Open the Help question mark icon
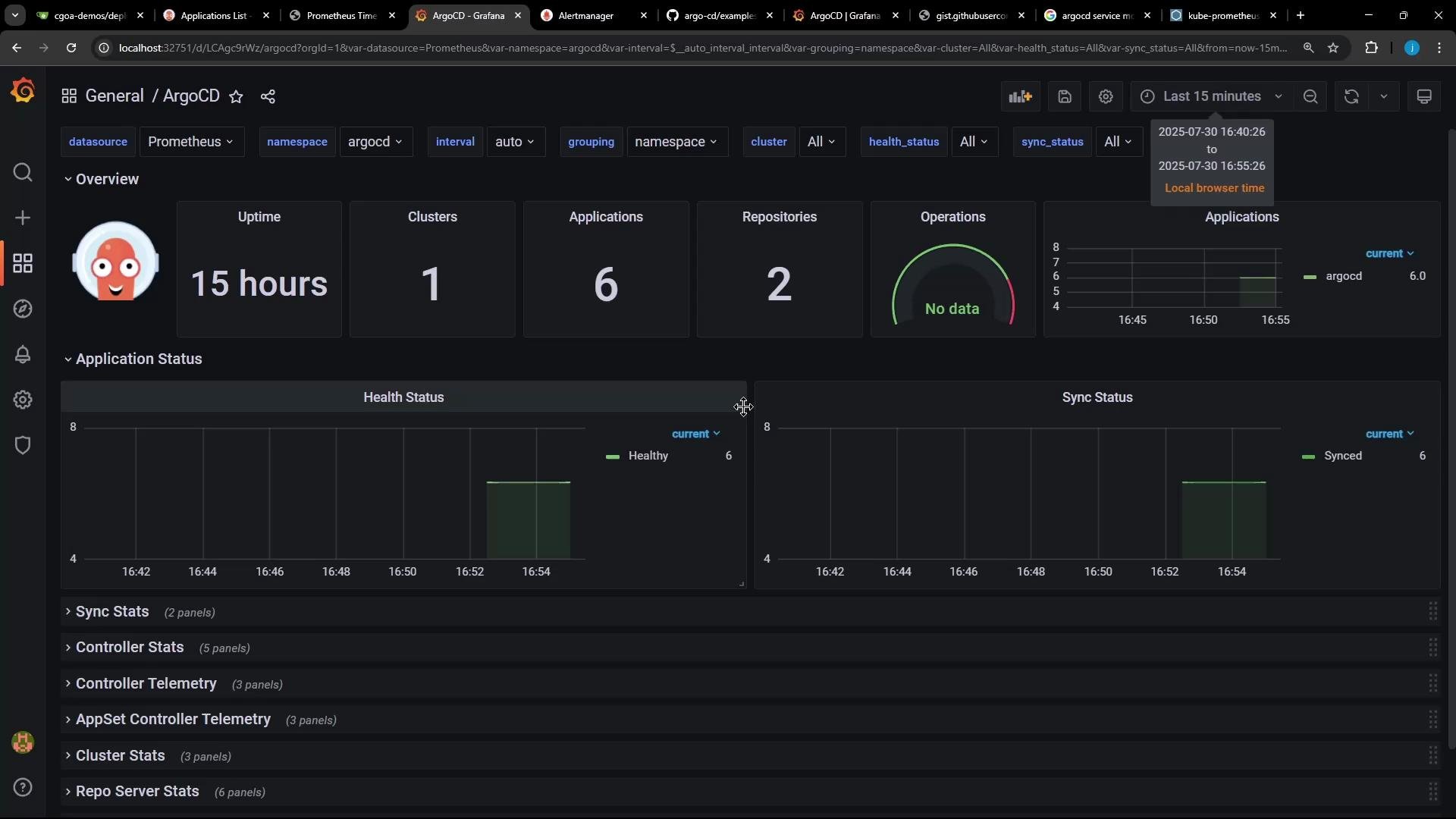Image resolution: width=1456 pixels, height=819 pixels. pyautogui.click(x=23, y=787)
